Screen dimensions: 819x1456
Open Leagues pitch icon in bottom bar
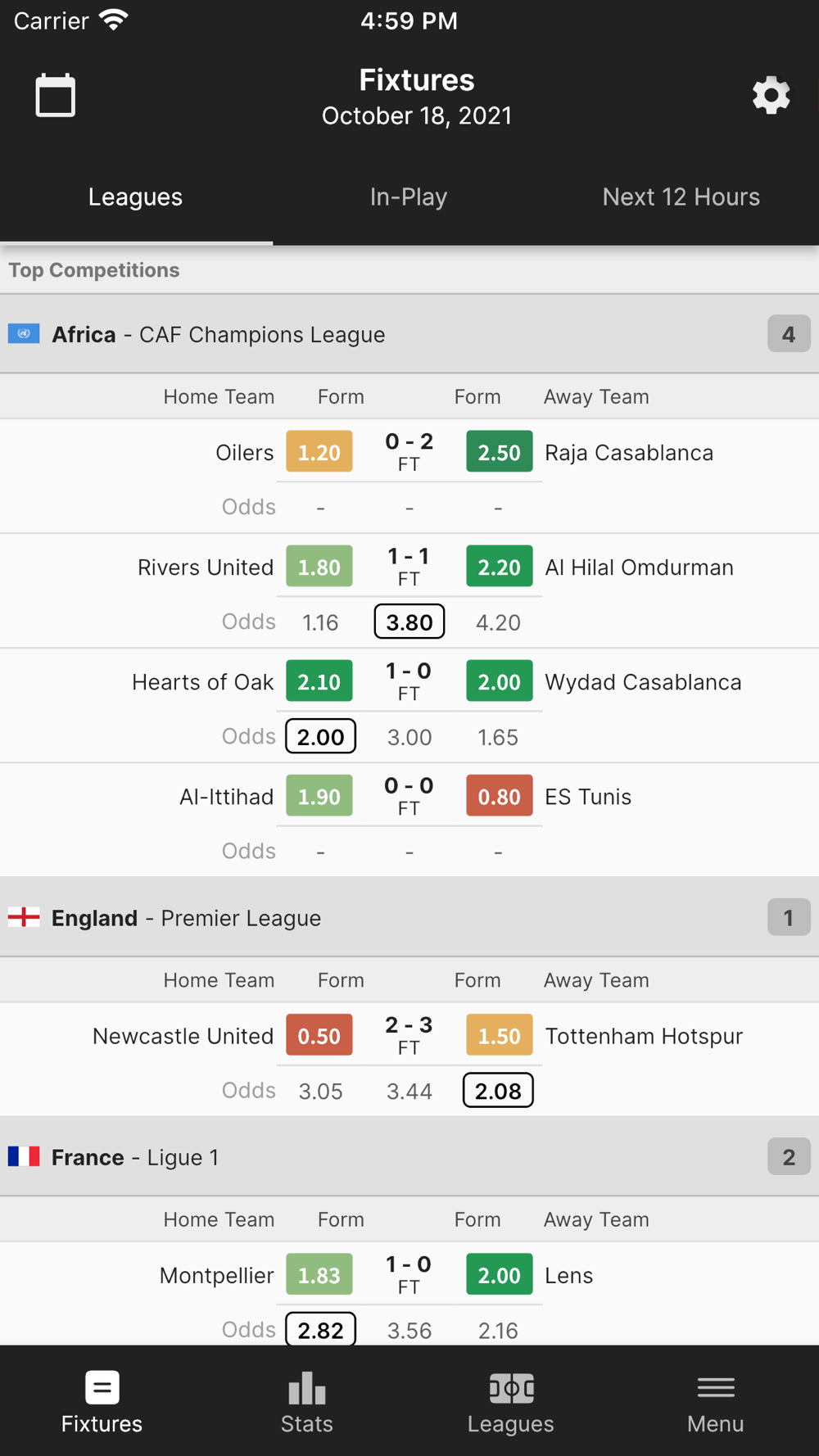(x=511, y=1388)
